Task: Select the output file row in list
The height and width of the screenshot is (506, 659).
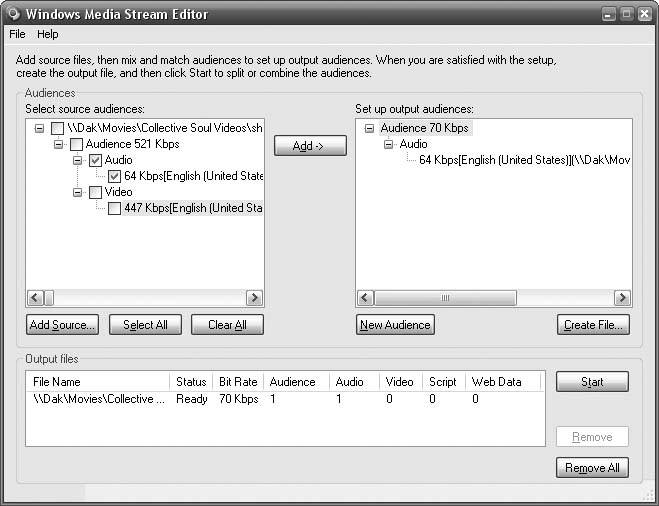Action: (x=100, y=399)
